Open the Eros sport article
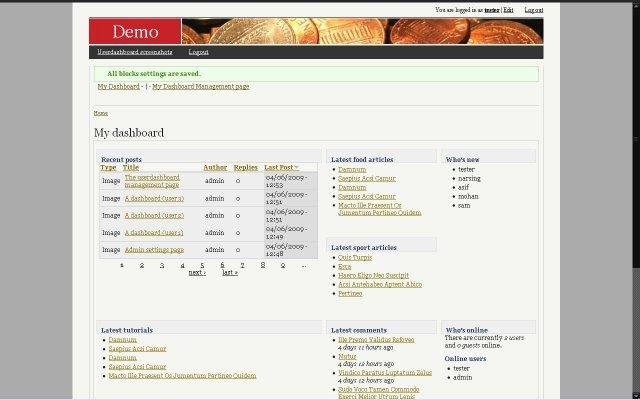 (344, 267)
